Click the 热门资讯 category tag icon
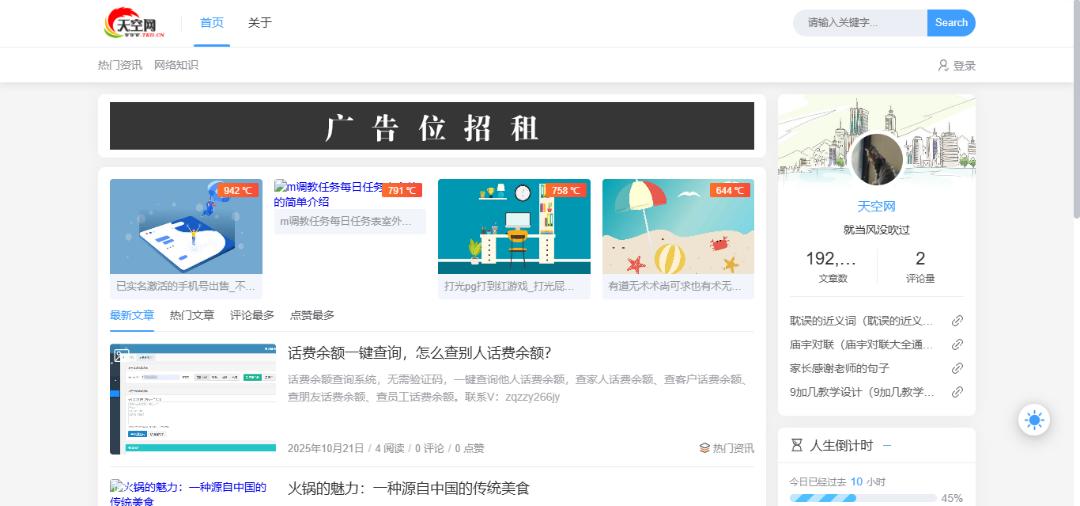1080x506 pixels. tap(704, 448)
